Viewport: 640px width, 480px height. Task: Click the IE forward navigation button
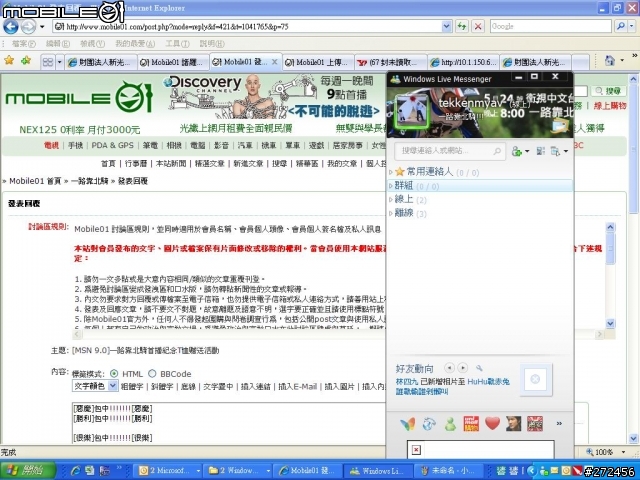28,27
